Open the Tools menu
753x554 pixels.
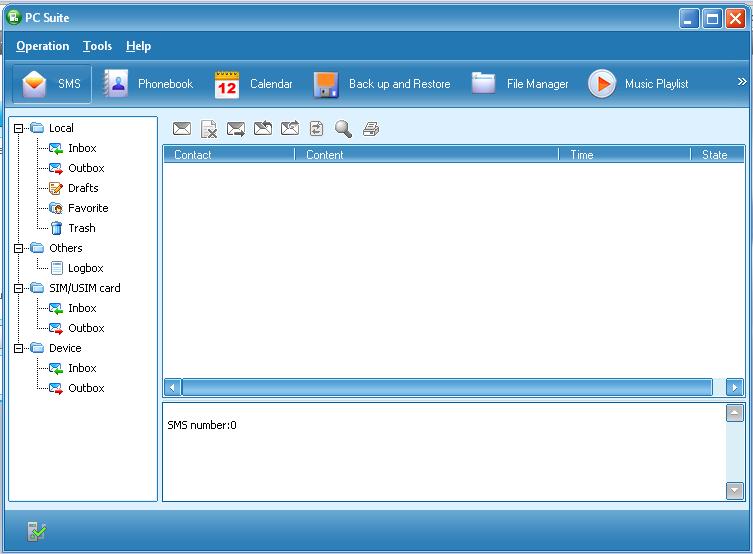coord(97,46)
